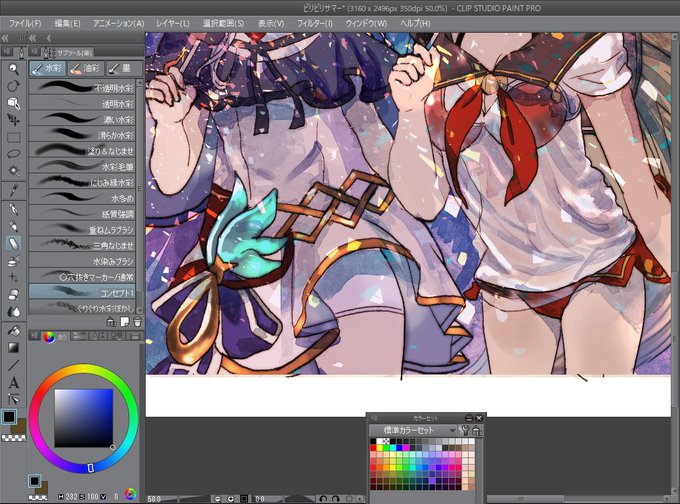Viewport: 680px width, 504px height.
Task: Open the 編集(E) menu
Action: [x=67, y=23]
